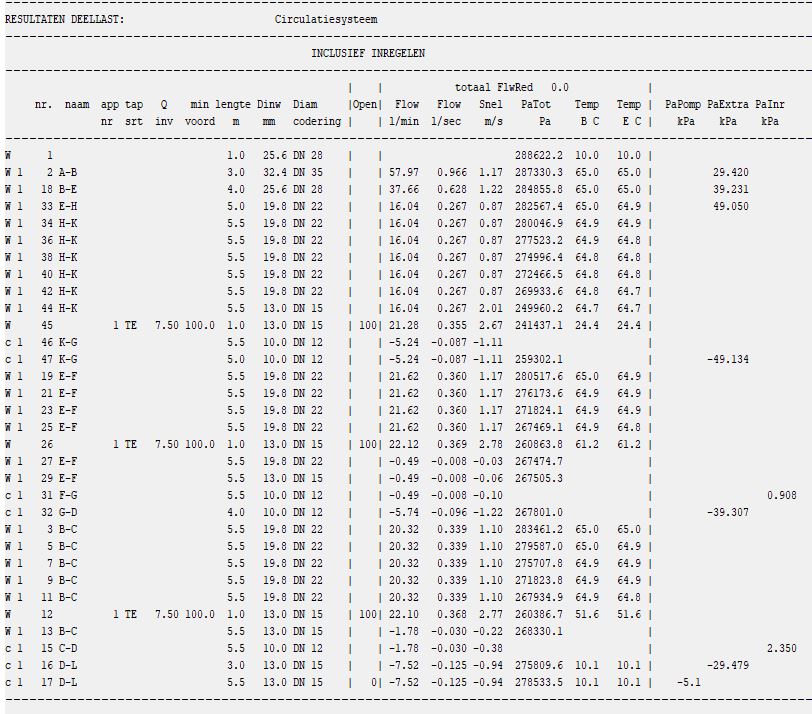Image resolution: width=812 pixels, height=714 pixels.
Task: Click the pipe name 'E-H'
Action: pyautogui.click(x=68, y=206)
